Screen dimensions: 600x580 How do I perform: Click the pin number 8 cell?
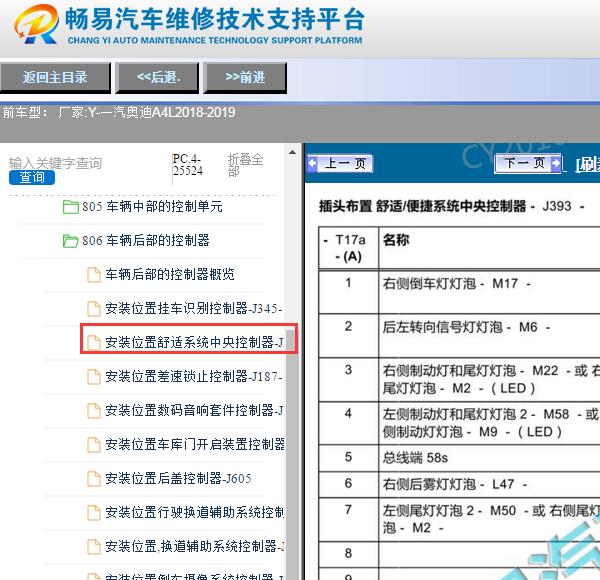tap(348, 554)
